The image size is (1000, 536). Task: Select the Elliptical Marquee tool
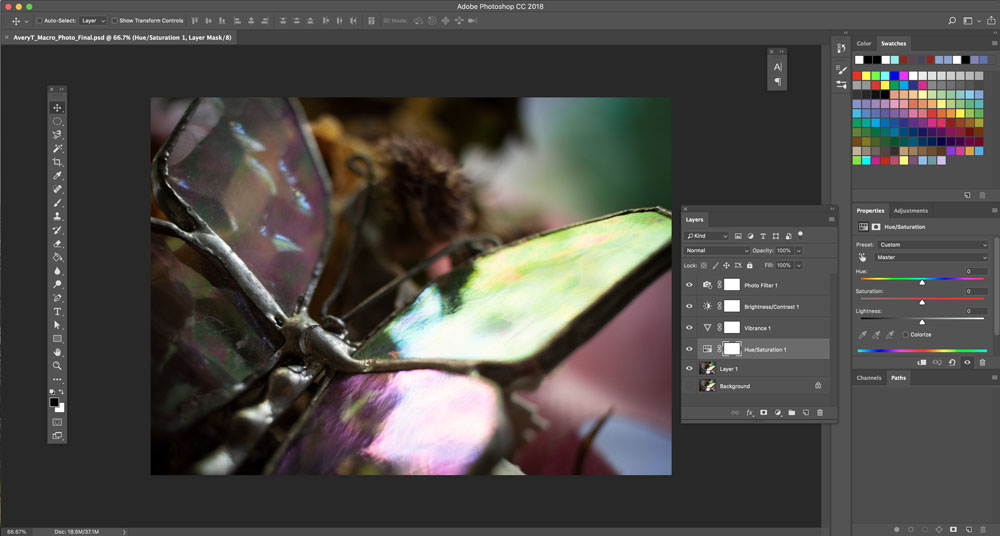point(57,121)
